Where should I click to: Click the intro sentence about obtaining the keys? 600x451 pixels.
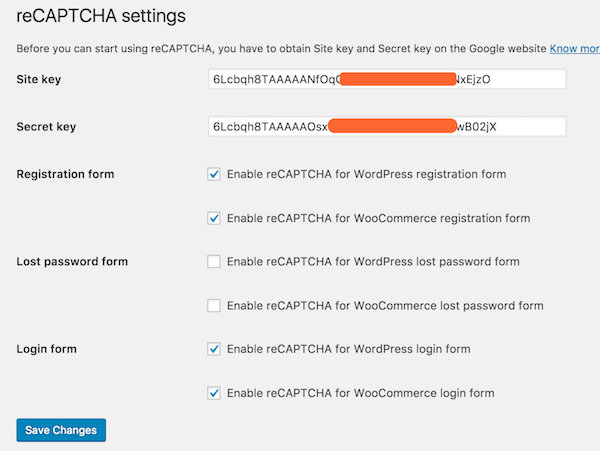click(280, 48)
